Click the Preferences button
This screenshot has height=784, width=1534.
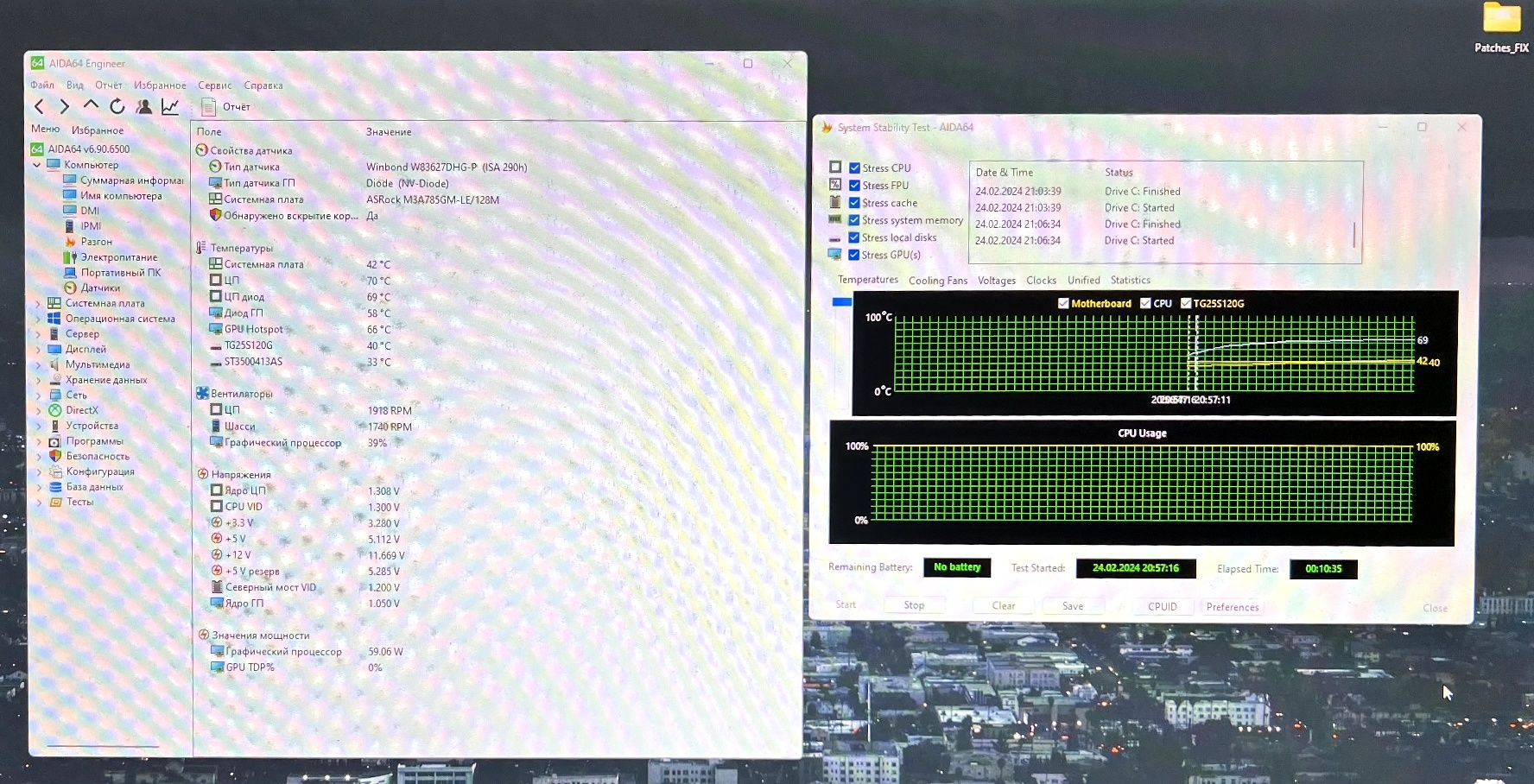pyautogui.click(x=1233, y=607)
